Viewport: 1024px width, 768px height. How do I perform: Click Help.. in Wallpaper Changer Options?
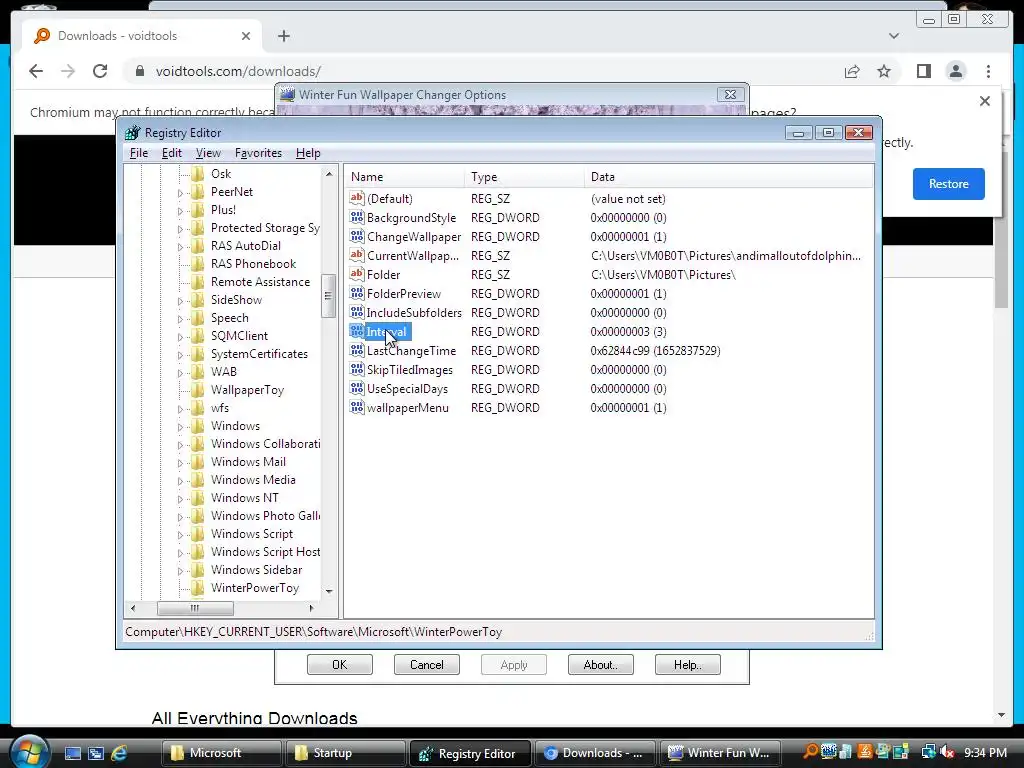click(687, 665)
